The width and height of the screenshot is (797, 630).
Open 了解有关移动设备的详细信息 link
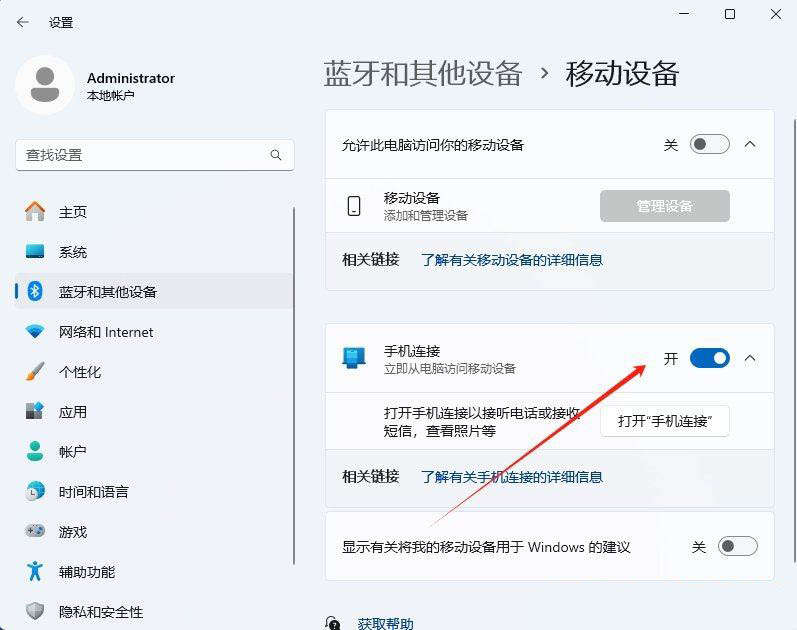click(x=511, y=260)
